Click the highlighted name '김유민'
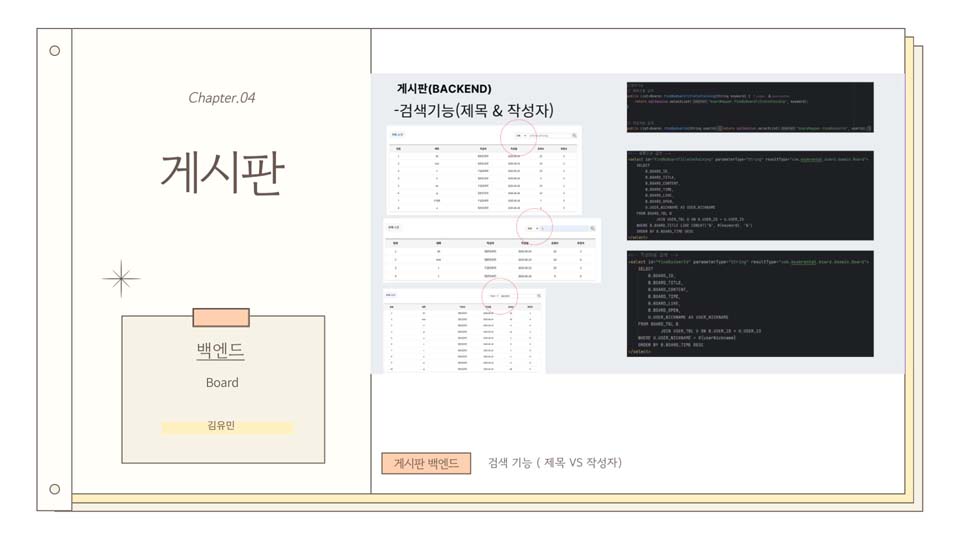The image size is (960, 540). [221, 426]
